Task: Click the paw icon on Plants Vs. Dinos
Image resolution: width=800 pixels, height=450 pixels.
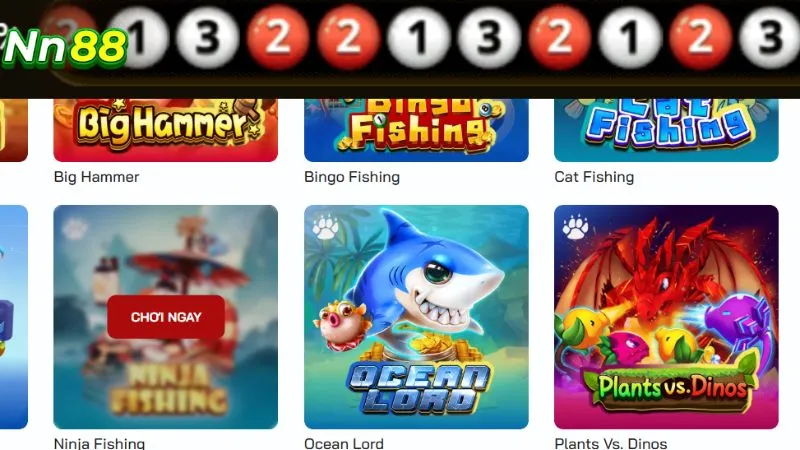Action: (576, 228)
